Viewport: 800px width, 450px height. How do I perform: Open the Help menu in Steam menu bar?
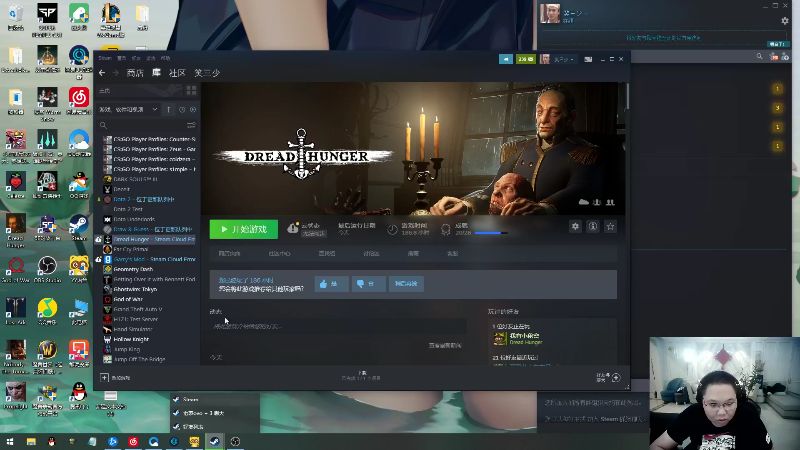(165, 58)
